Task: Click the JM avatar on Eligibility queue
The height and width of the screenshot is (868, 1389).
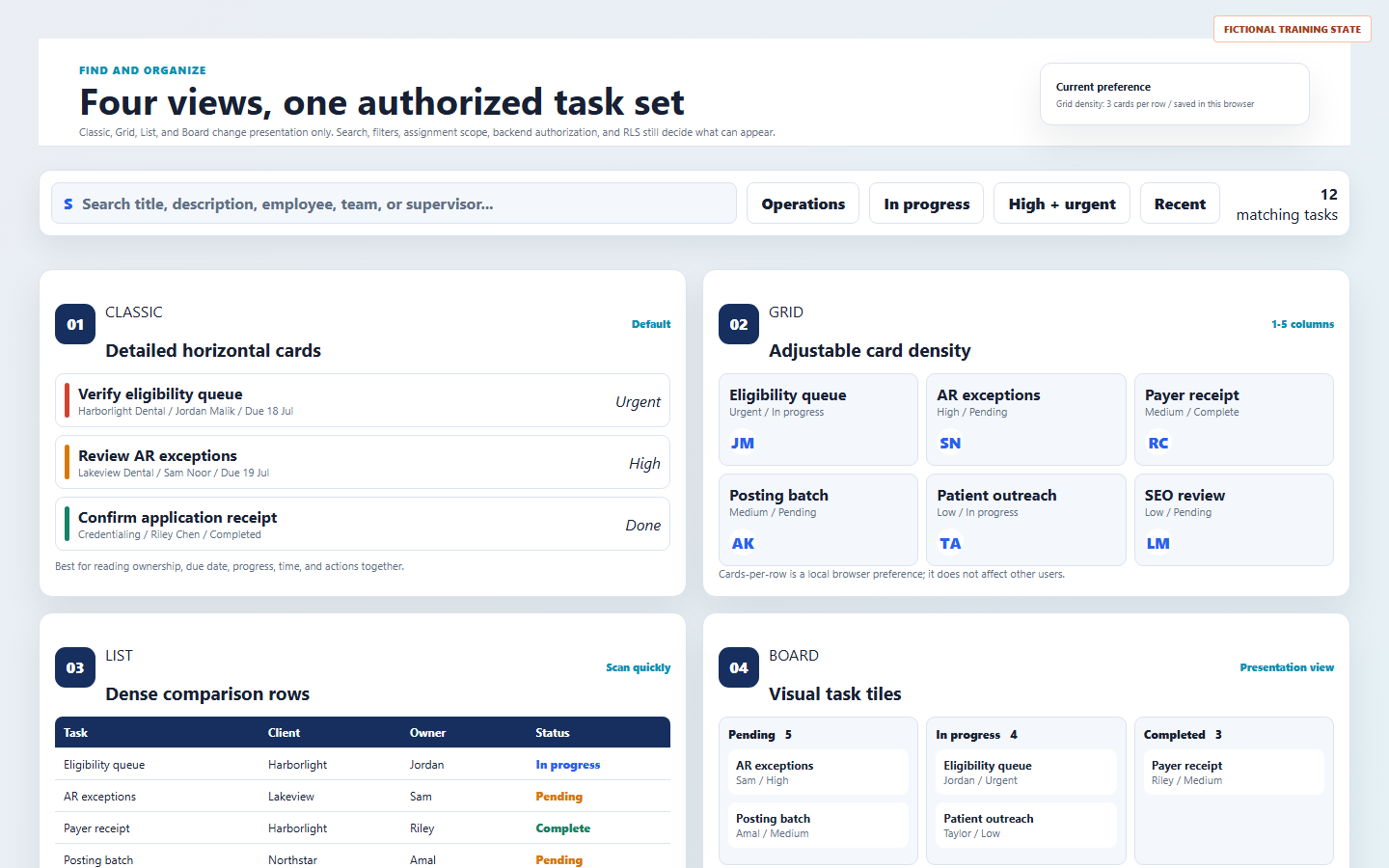Action: [x=743, y=444]
